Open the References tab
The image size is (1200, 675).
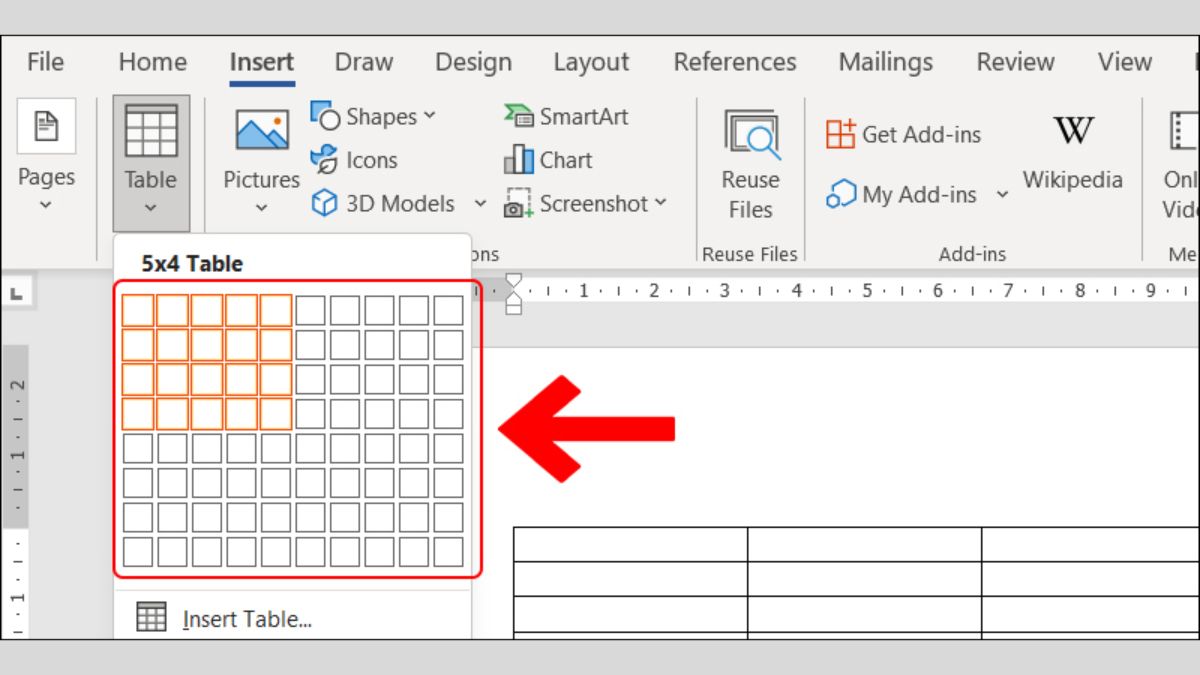(x=735, y=62)
